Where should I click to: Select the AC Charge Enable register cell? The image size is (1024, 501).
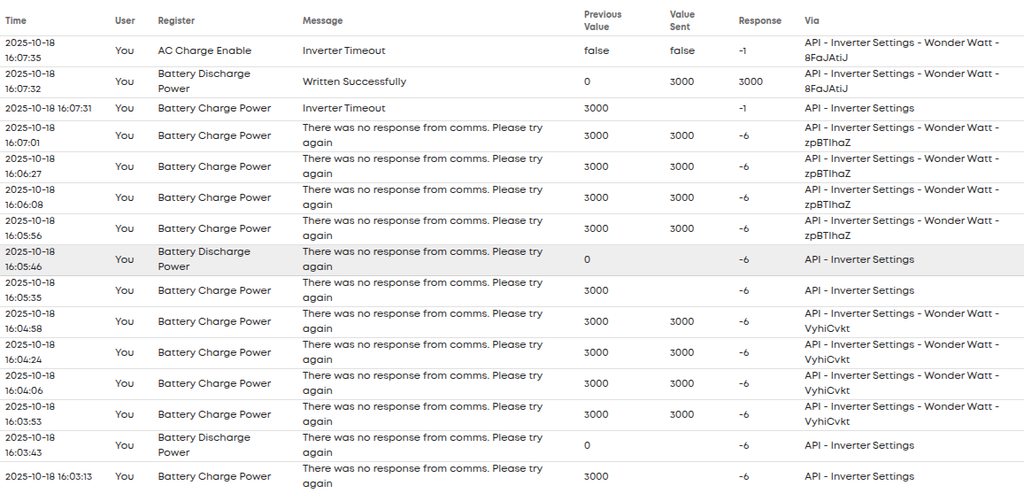point(204,51)
